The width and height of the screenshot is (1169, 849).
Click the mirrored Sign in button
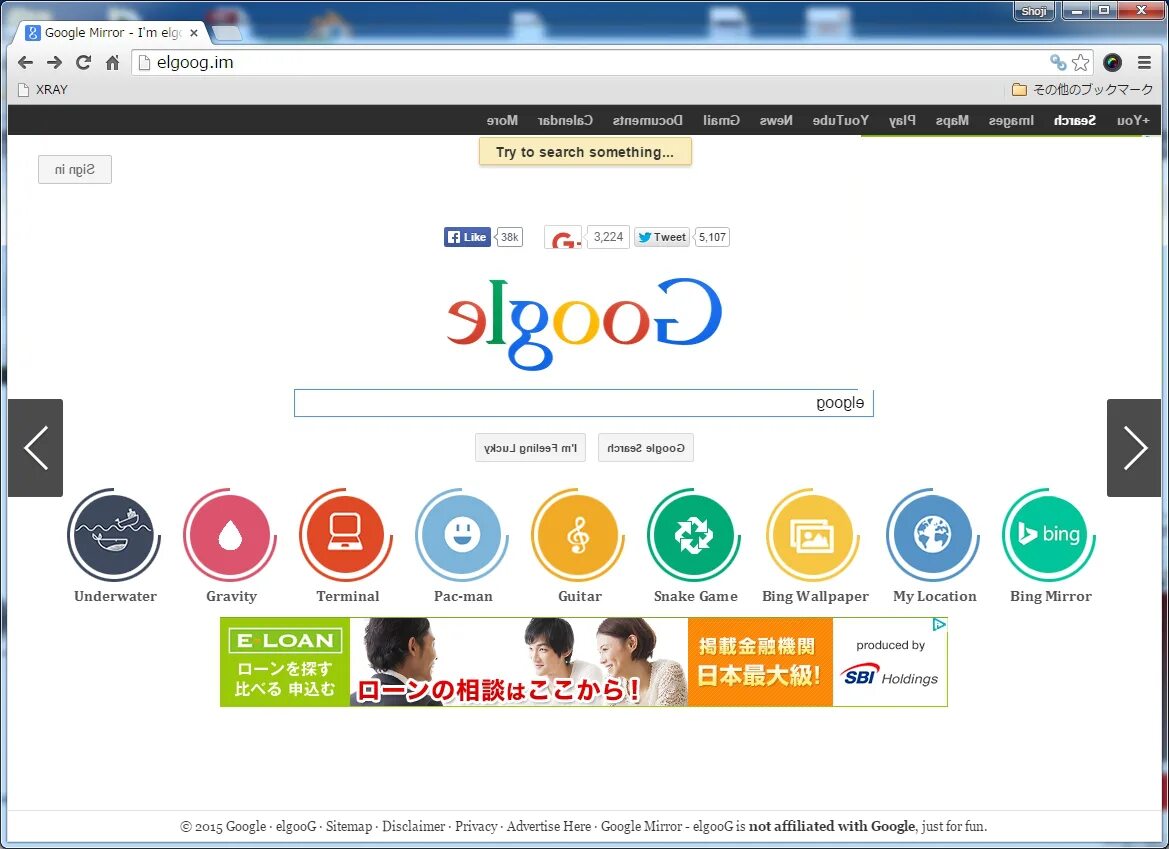pyautogui.click(x=75, y=169)
